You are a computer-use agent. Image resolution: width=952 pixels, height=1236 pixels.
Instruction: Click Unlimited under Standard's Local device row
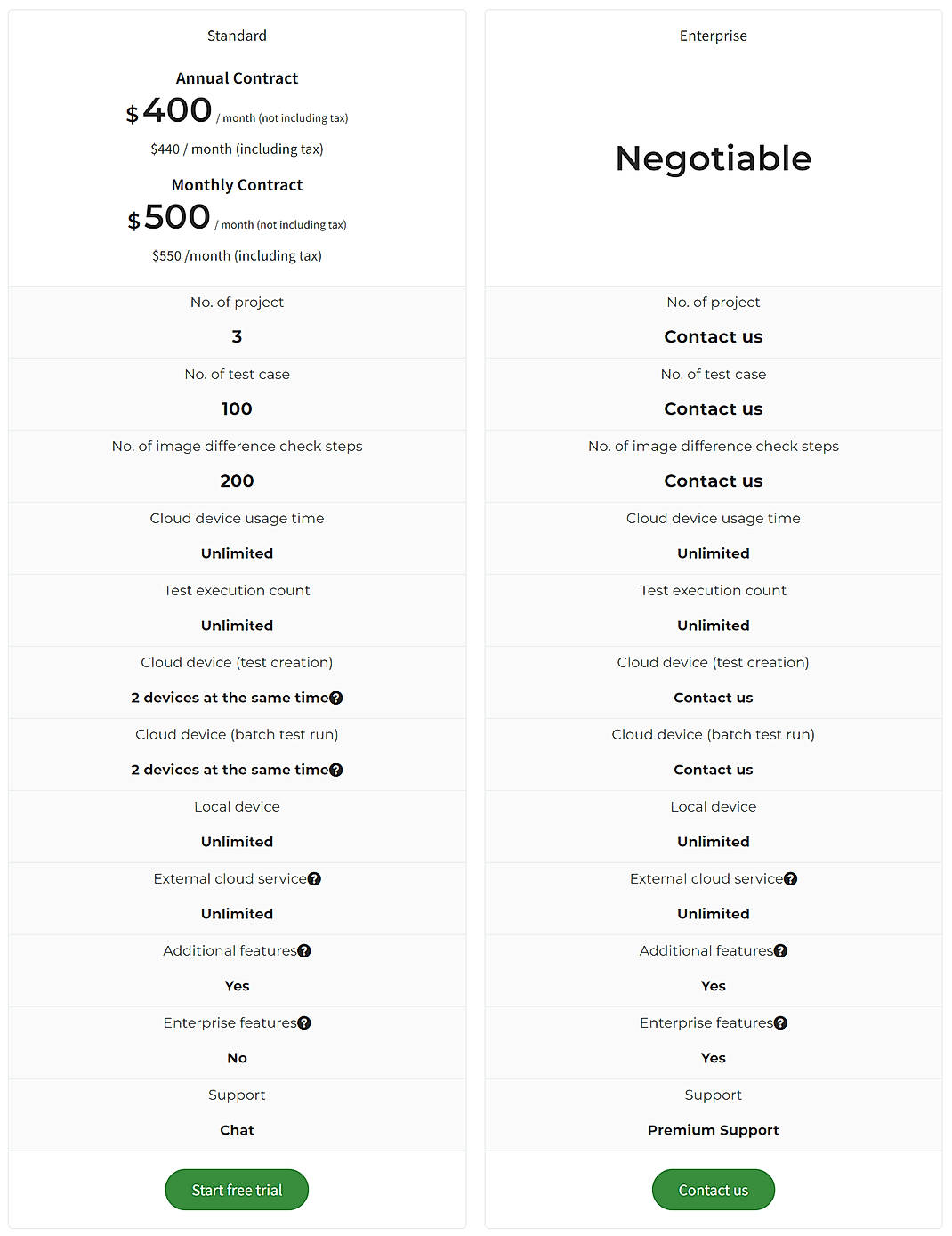pos(237,841)
